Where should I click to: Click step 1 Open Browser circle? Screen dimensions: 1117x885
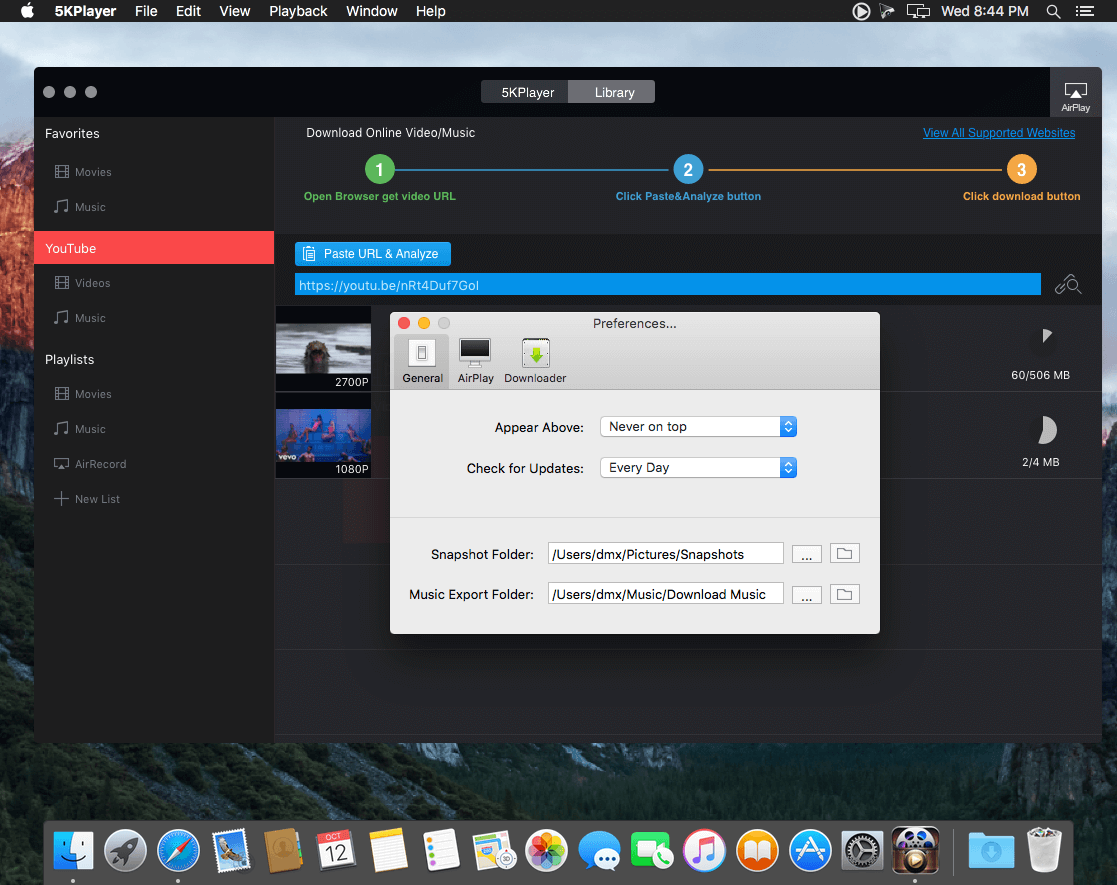pyautogui.click(x=379, y=170)
